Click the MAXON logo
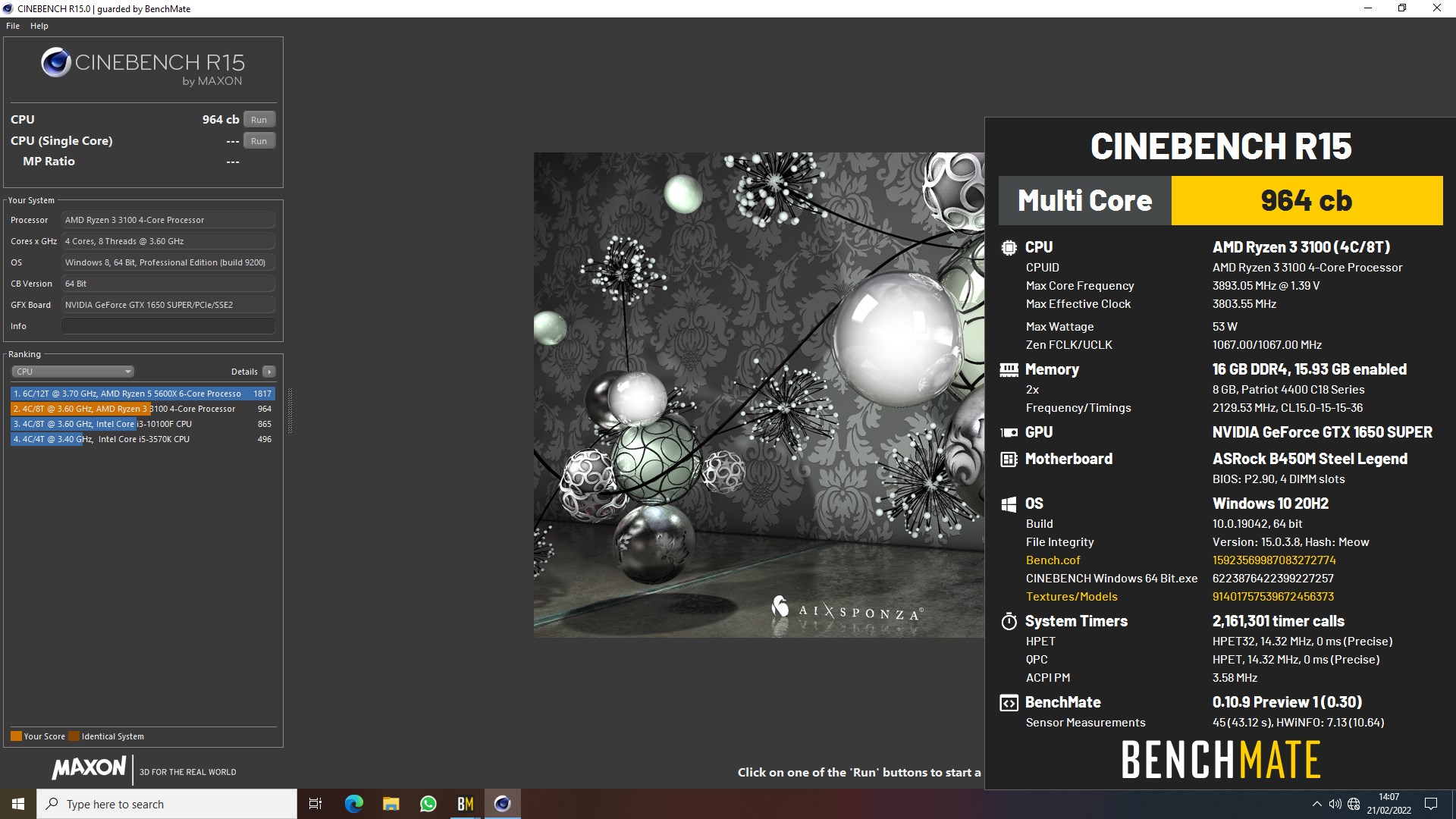Screen dimensions: 1456x819 (89, 768)
